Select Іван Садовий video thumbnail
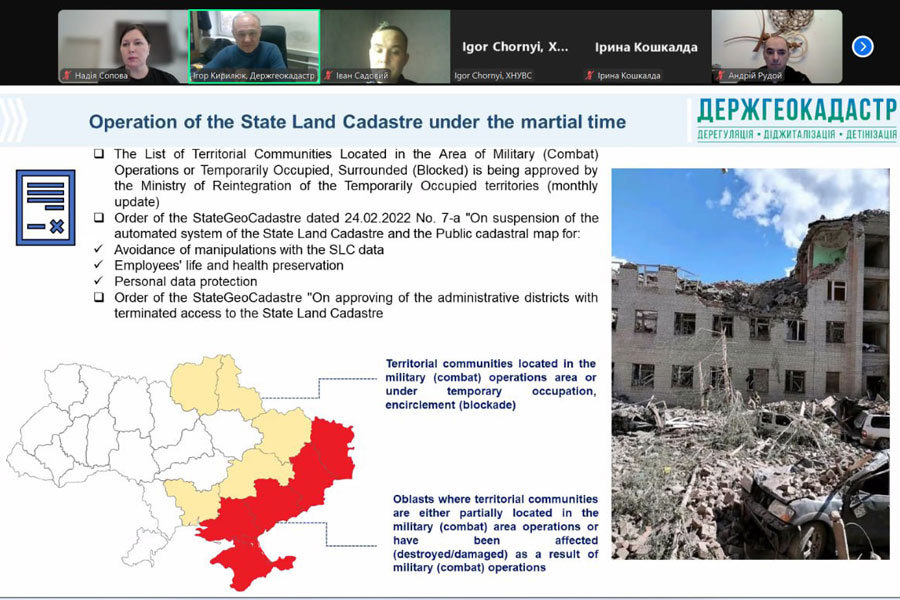 coord(385,47)
